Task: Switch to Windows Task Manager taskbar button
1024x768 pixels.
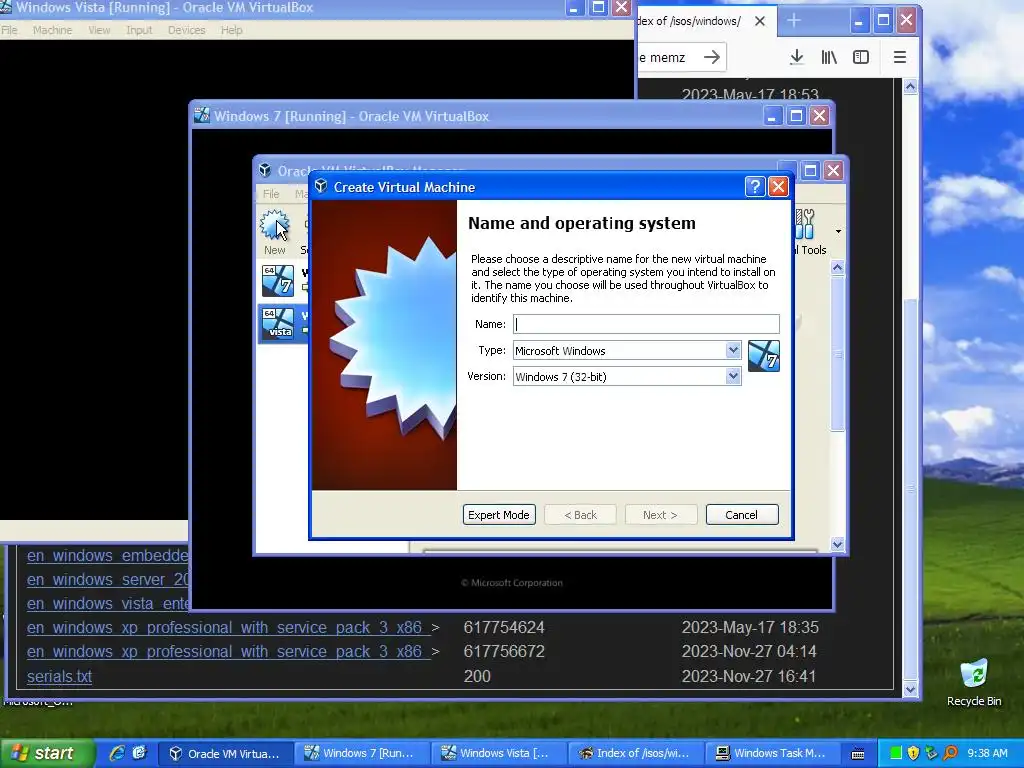Action: [x=771, y=754]
